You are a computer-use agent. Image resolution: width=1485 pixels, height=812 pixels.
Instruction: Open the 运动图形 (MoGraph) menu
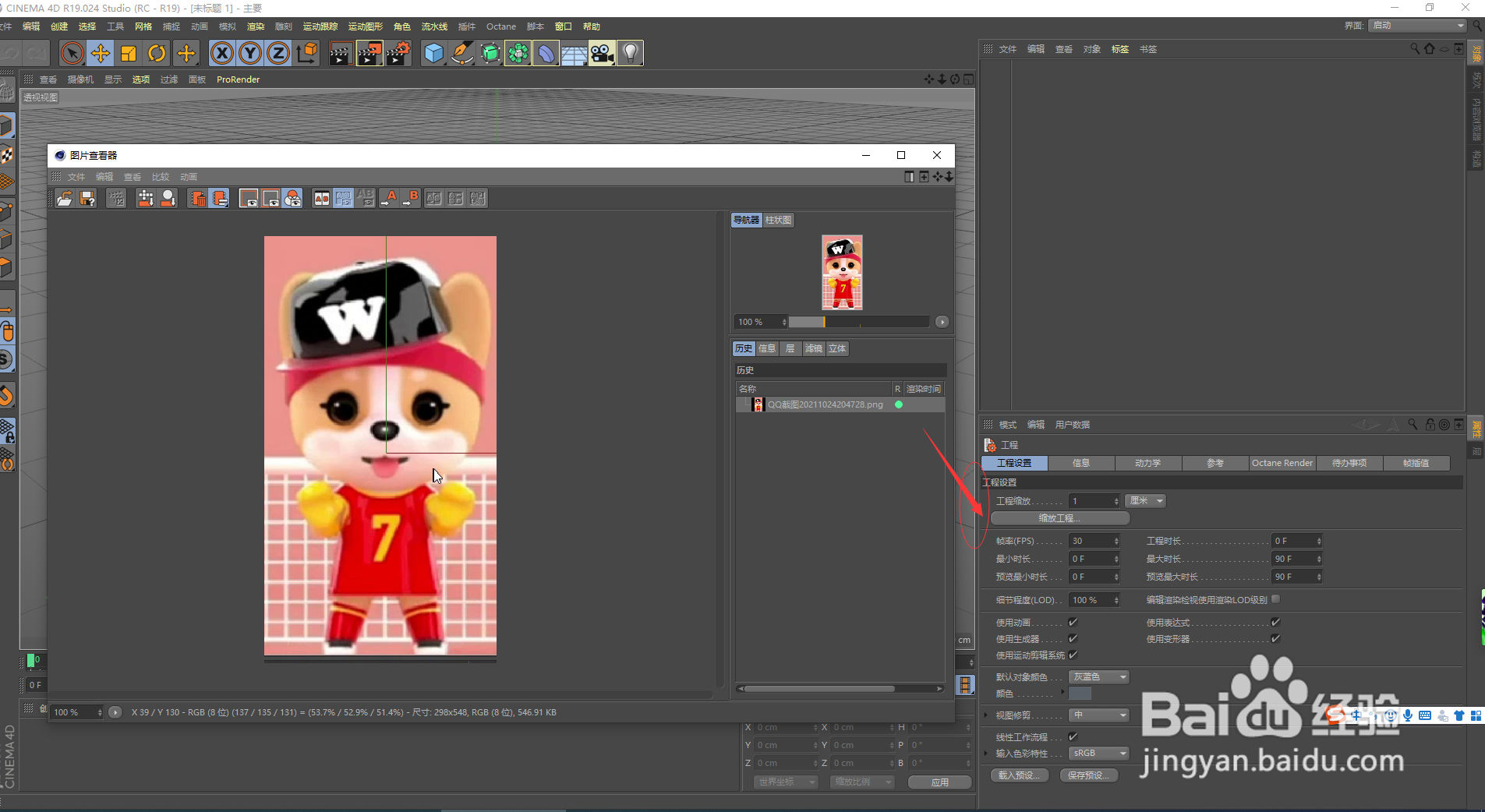pos(366,26)
